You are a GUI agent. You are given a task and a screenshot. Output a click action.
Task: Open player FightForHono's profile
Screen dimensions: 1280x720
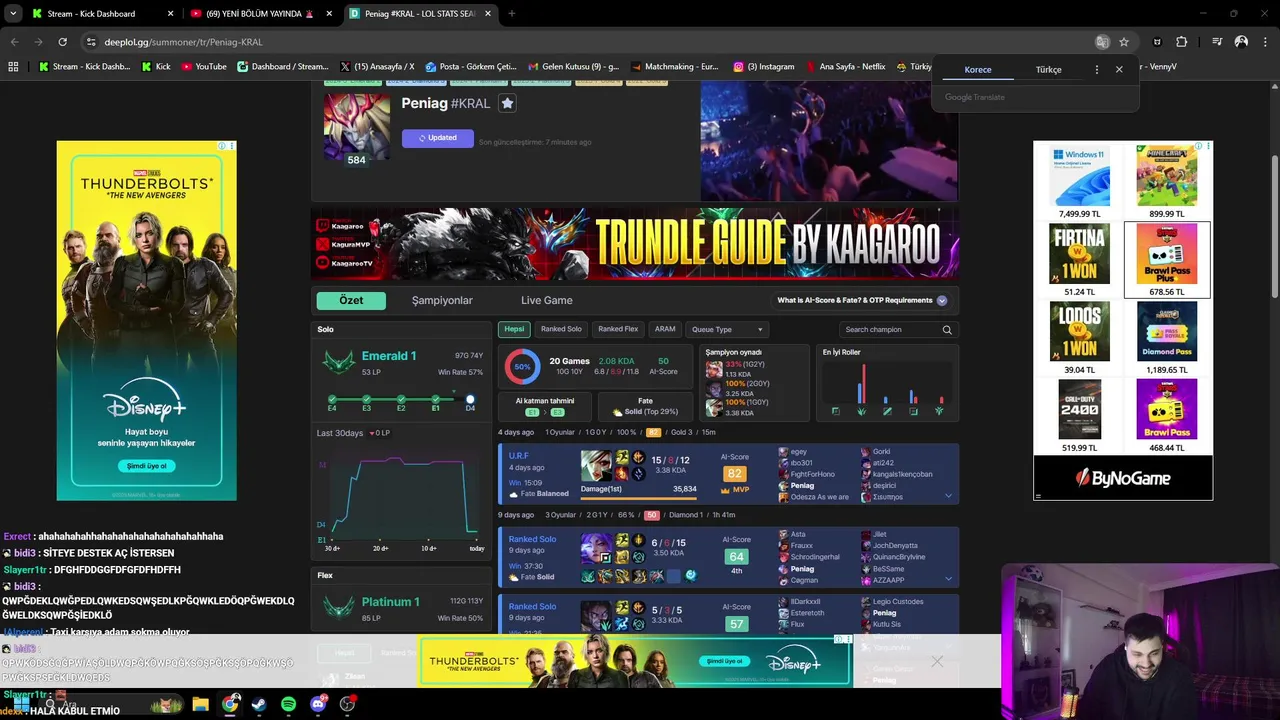point(812,474)
